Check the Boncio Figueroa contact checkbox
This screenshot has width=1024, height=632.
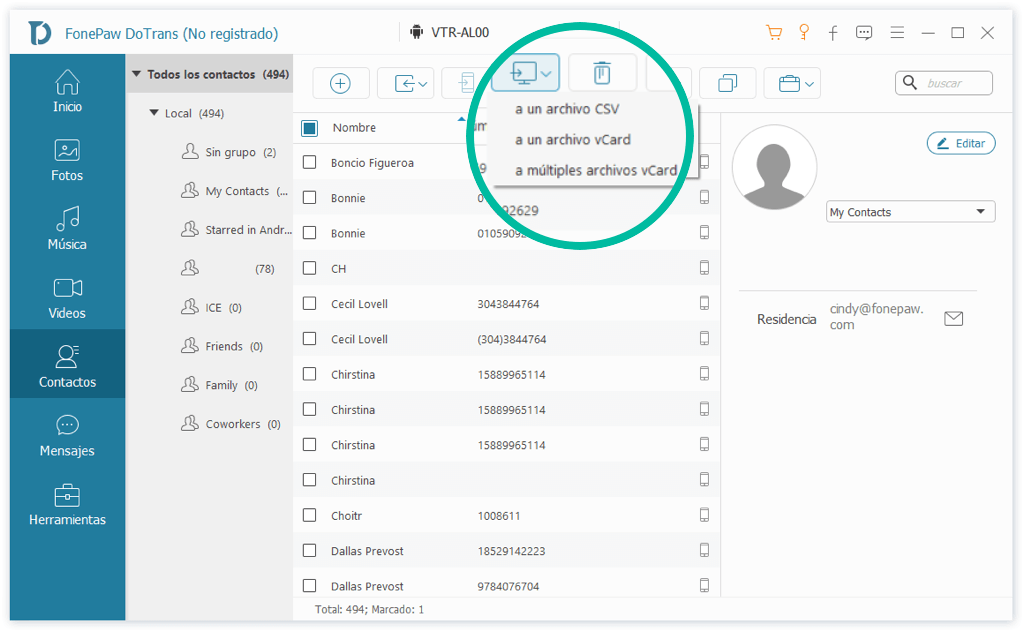point(310,162)
